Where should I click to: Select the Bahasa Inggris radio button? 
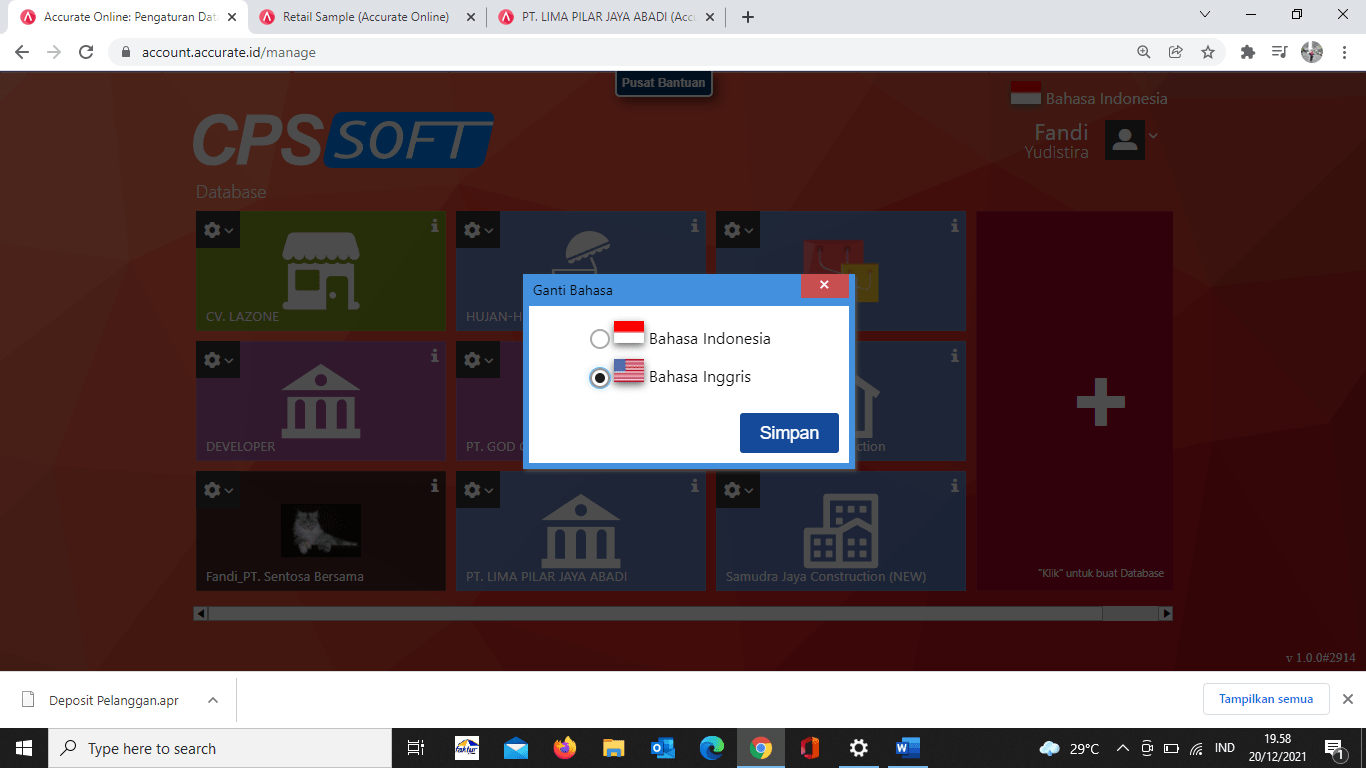(600, 376)
